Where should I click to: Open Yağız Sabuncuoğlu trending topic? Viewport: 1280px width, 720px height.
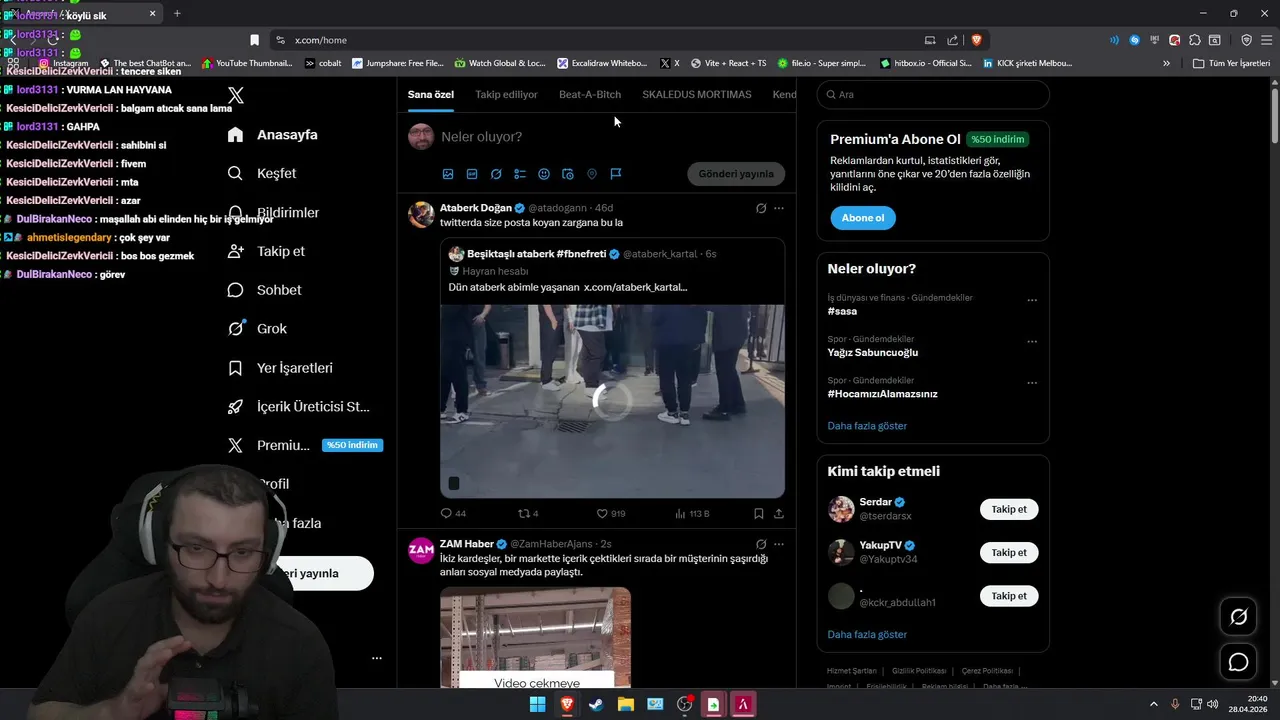point(873,353)
